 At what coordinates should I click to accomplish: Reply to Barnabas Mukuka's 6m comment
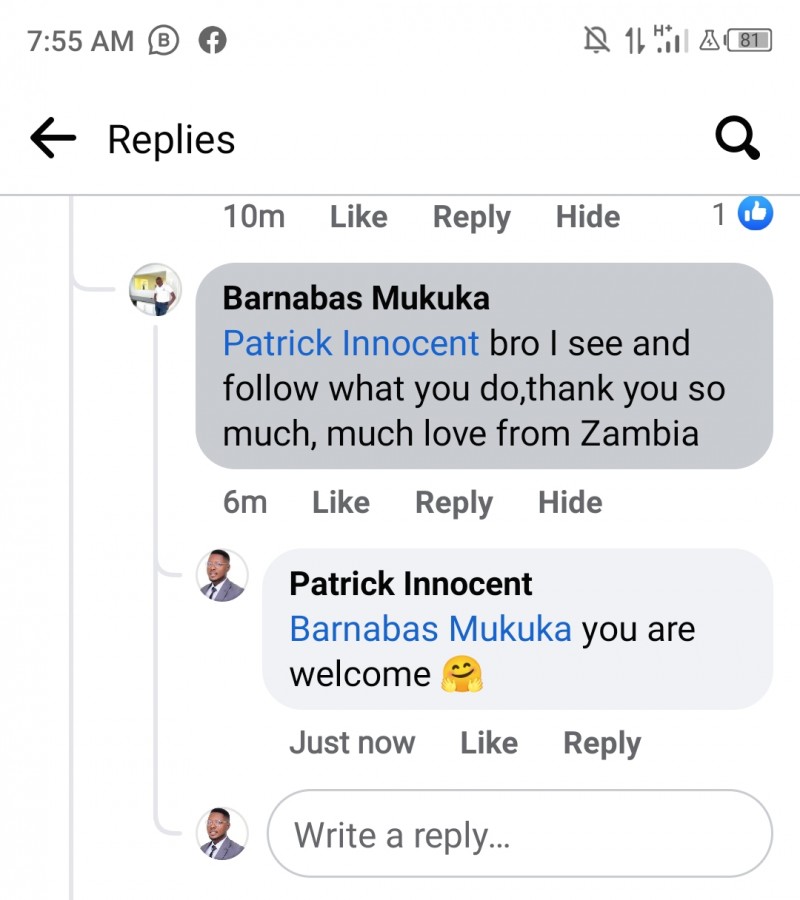coord(454,503)
